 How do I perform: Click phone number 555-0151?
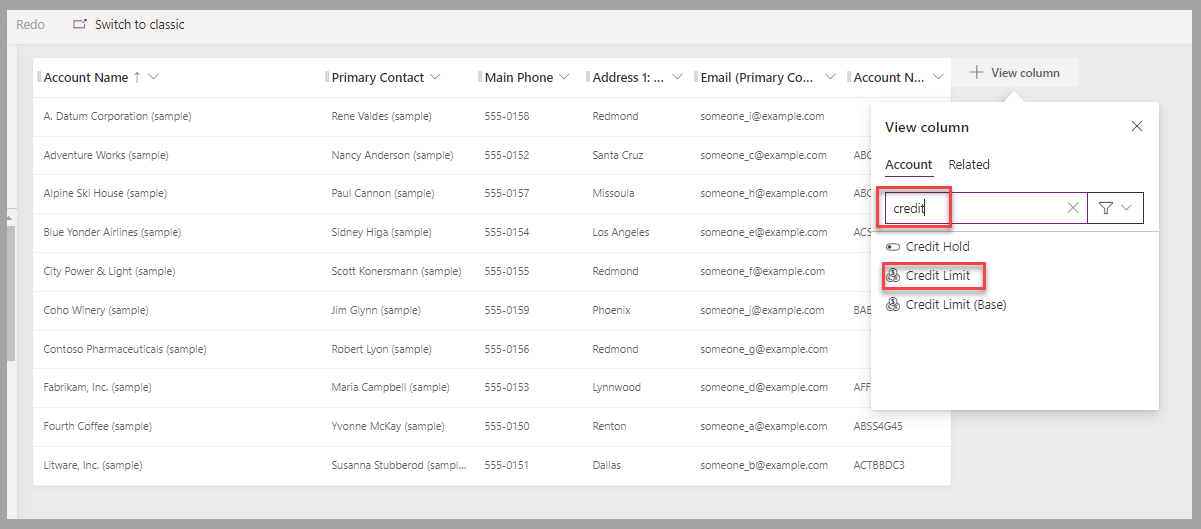(x=507, y=465)
